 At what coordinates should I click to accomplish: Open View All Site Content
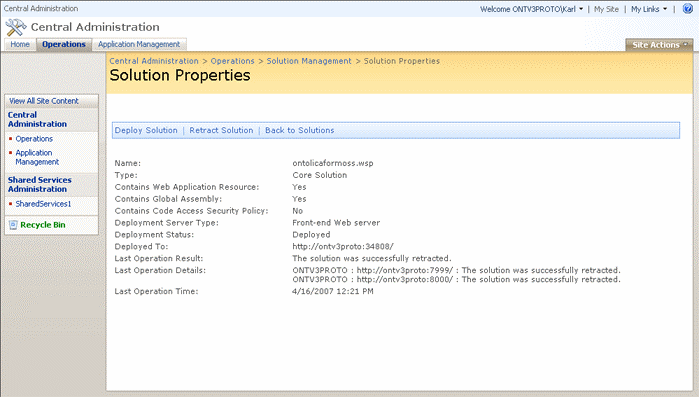[44, 101]
